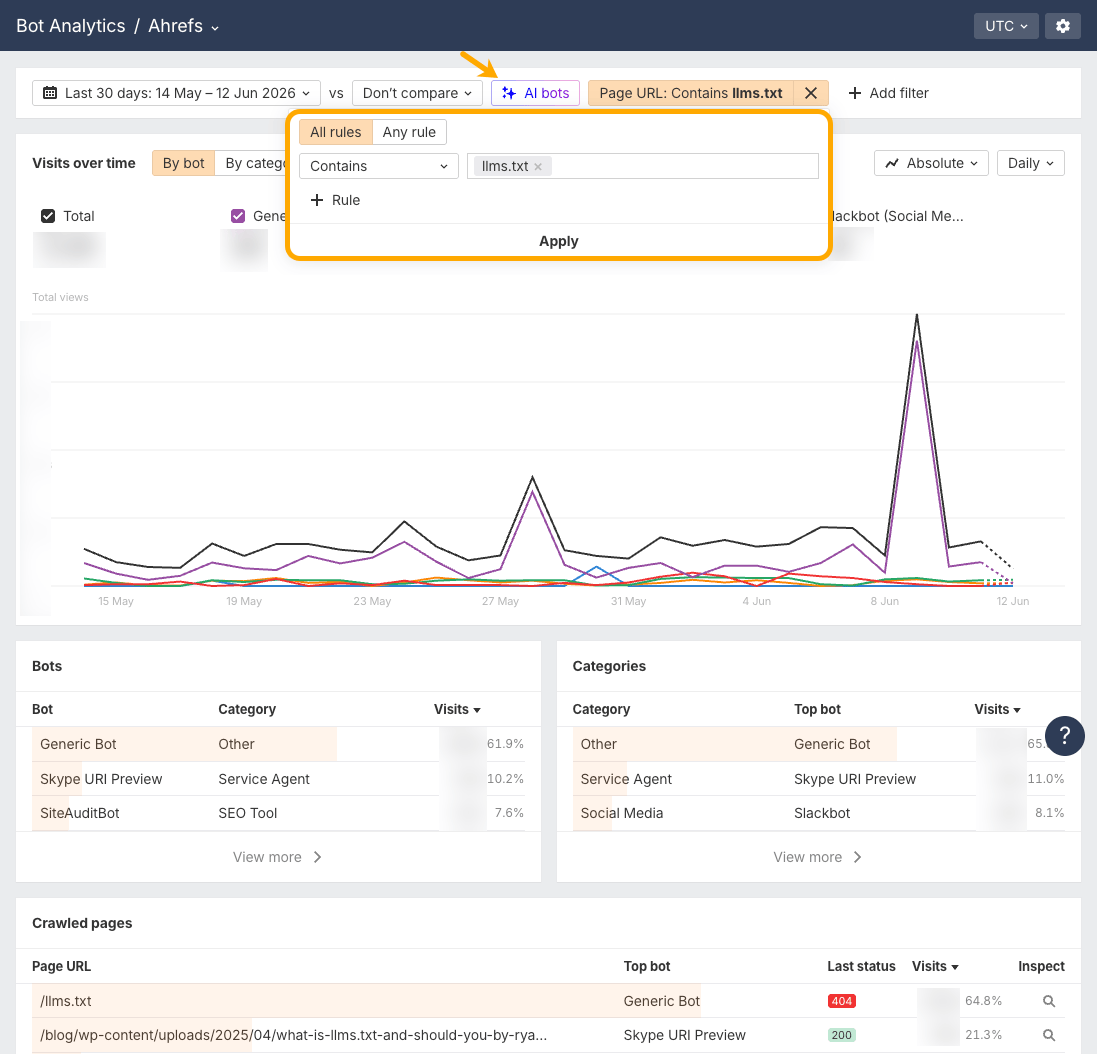The image size is (1097, 1054).
Task: Add another Rule to the filter
Action: 335,200
